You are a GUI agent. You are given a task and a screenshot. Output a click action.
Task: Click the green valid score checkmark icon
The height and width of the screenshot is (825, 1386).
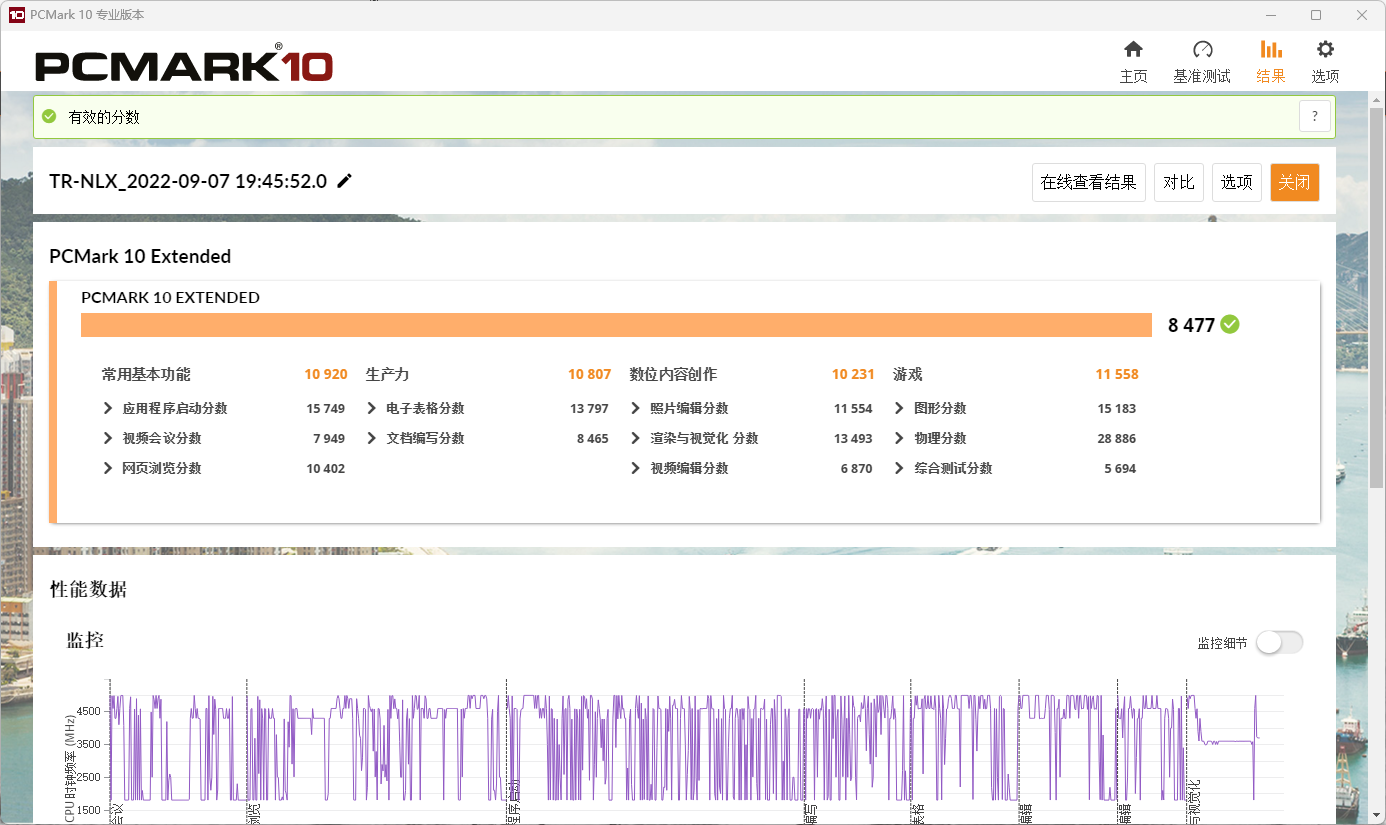49,116
